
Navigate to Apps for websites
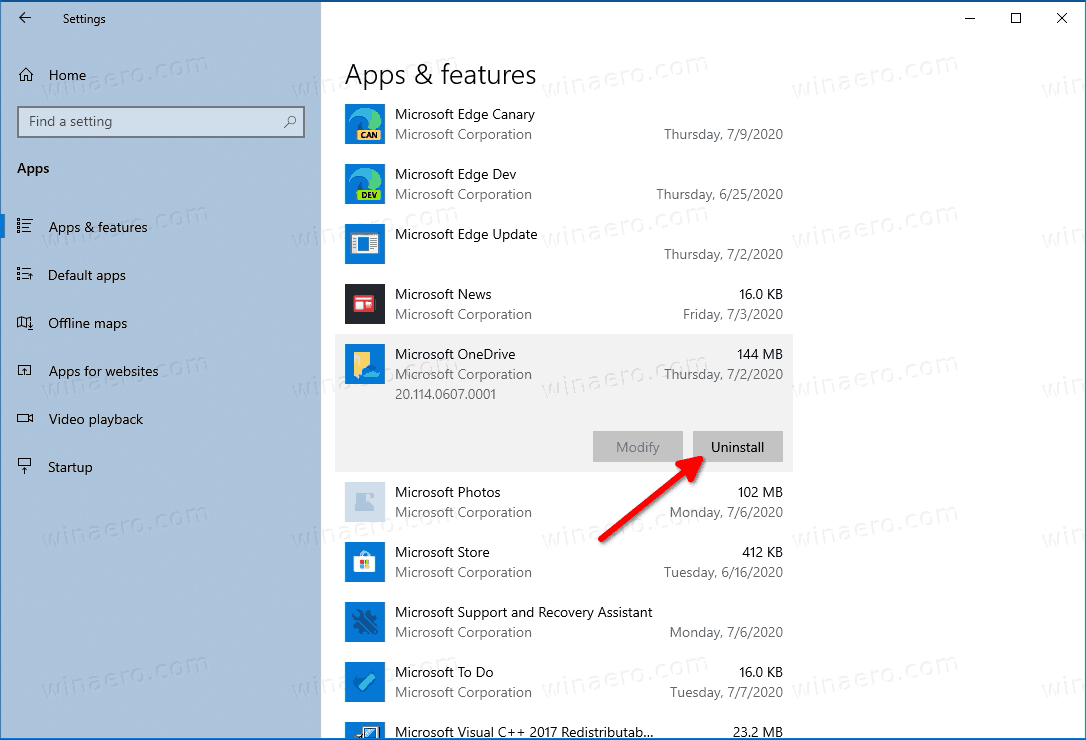pos(103,371)
